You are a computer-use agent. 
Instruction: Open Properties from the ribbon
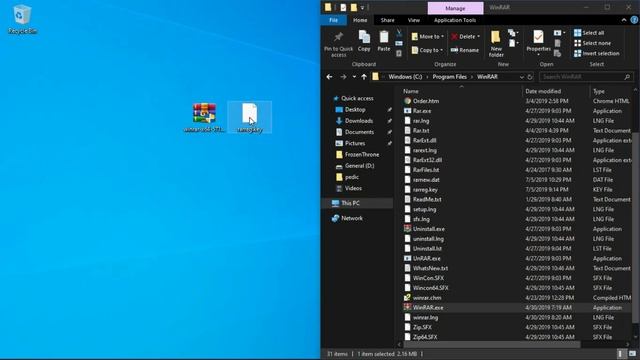[x=538, y=42]
